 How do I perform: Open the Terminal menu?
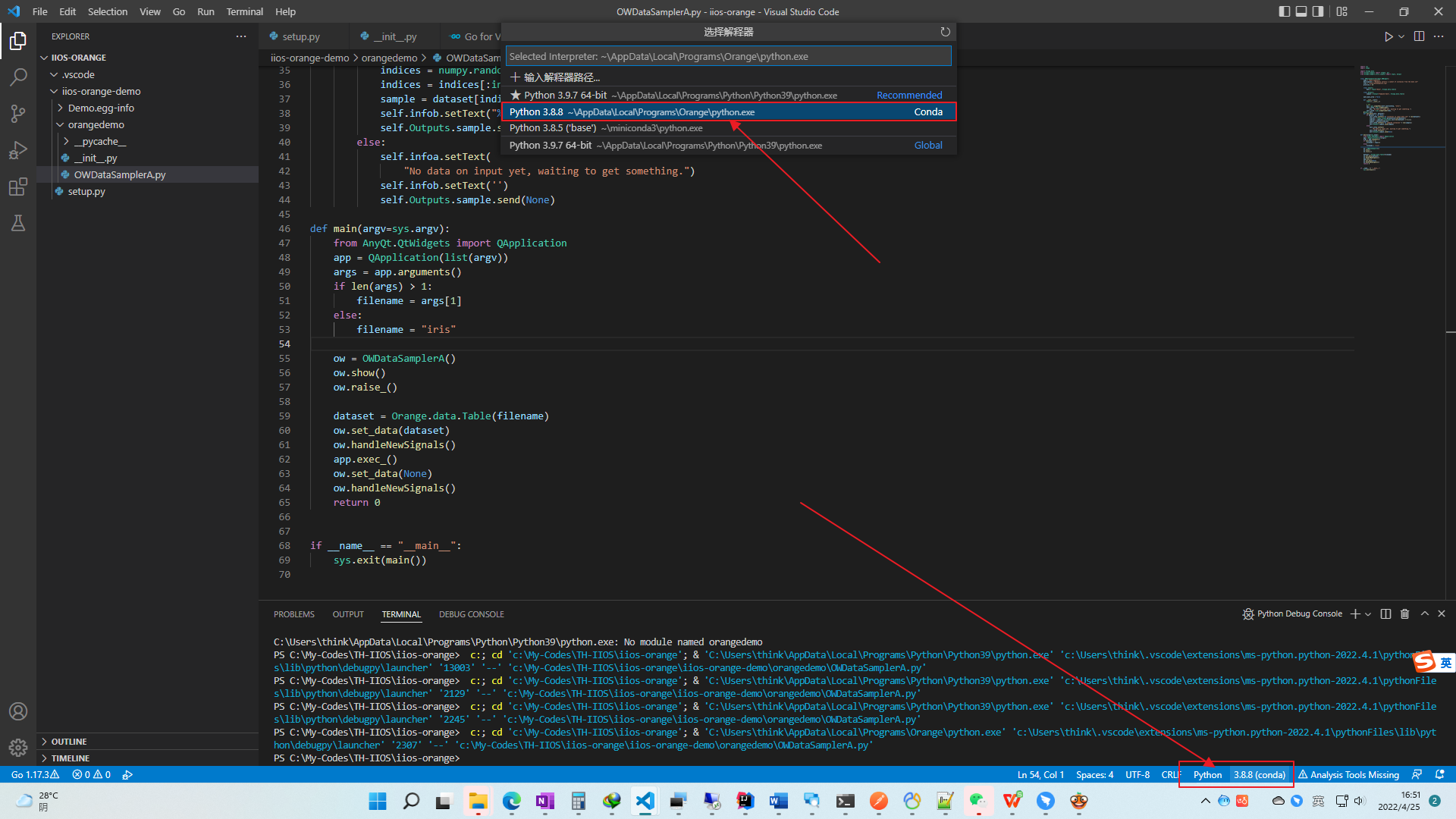pyautogui.click(x=244, y=11)
